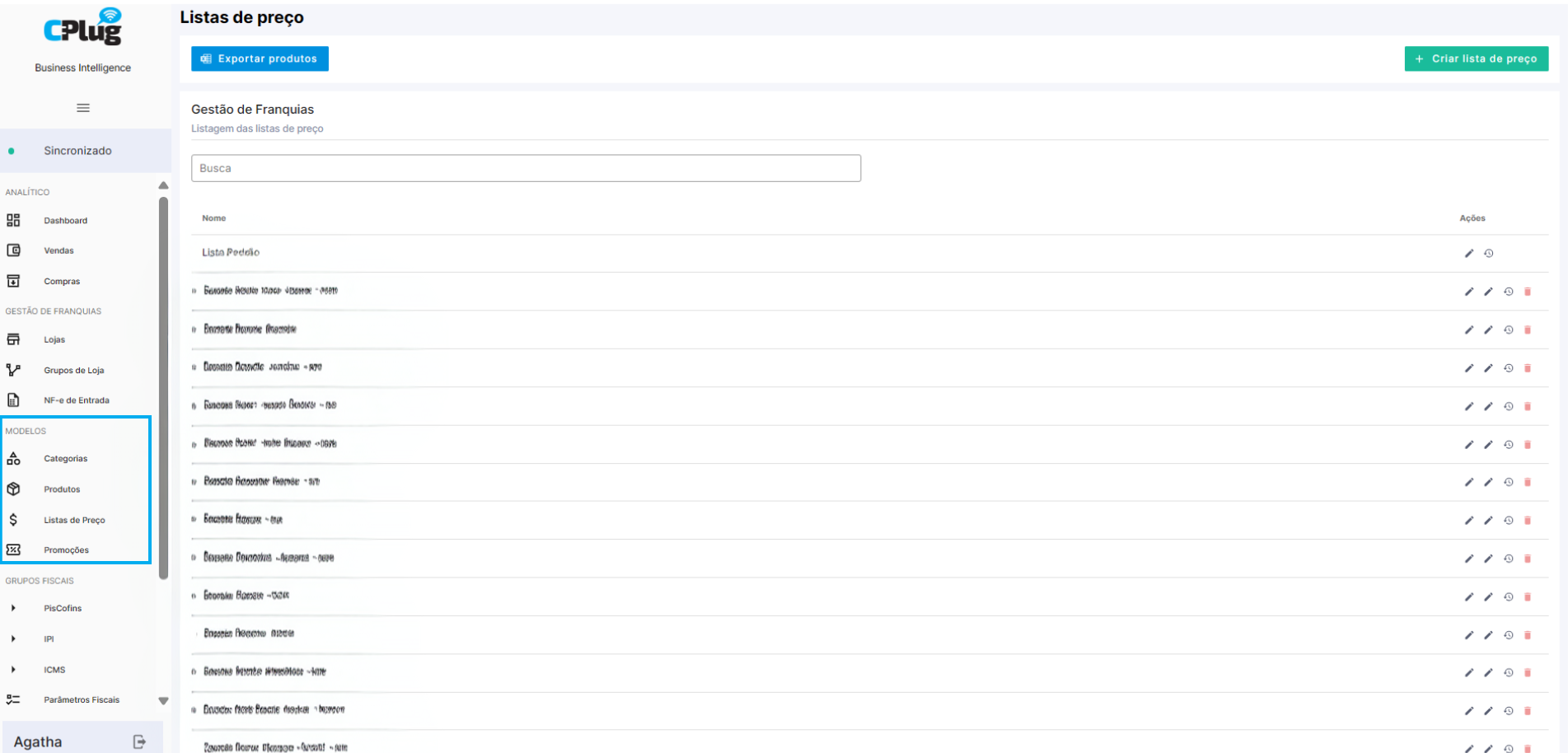Image resolution: width=1568 pixels, height=753 pixels.
Task: Click the Busca search field
Action: pos(526,168)
